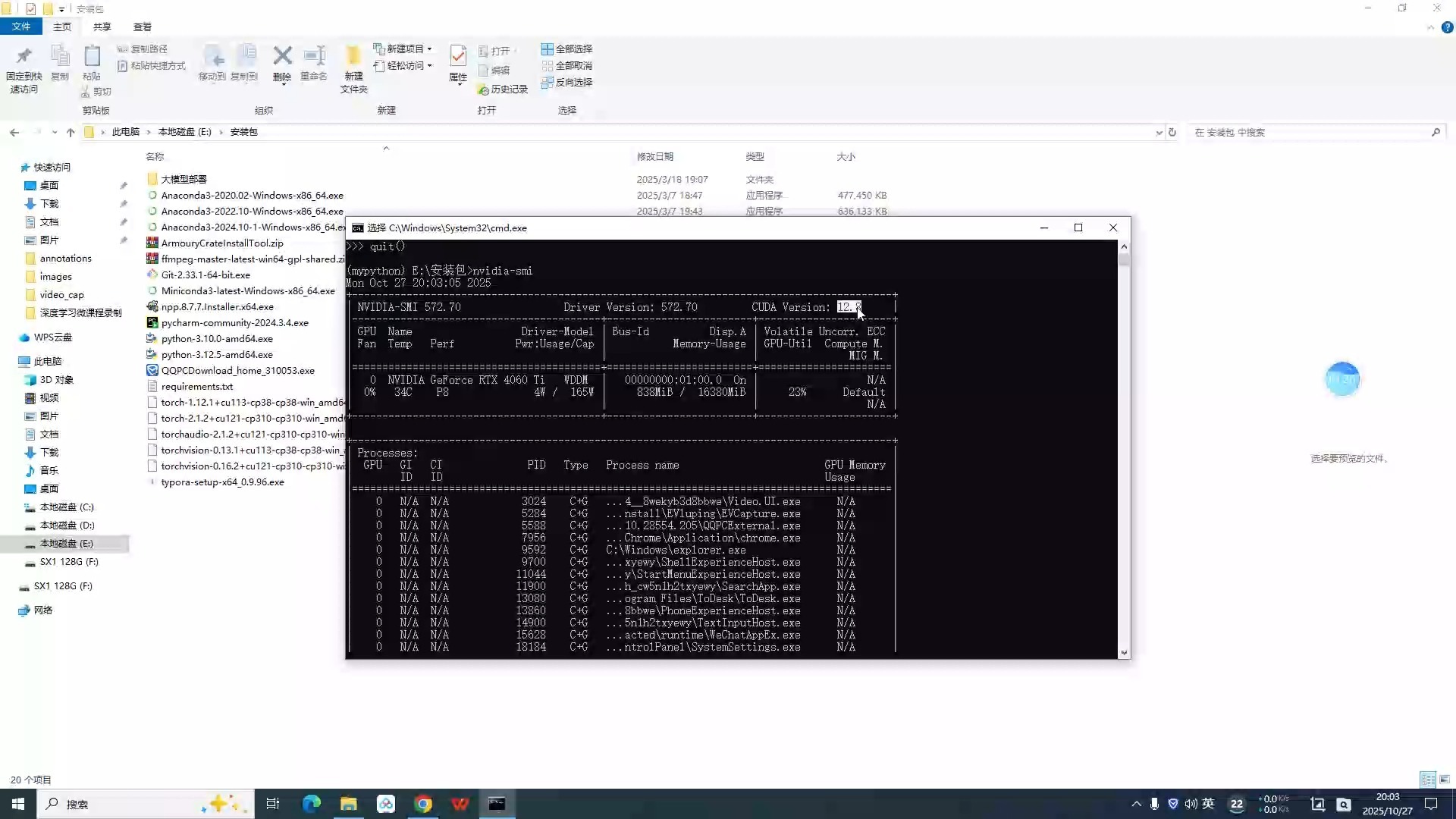Toggle the microphone tray icon

pyautogui.click(x=1154, y=804)
